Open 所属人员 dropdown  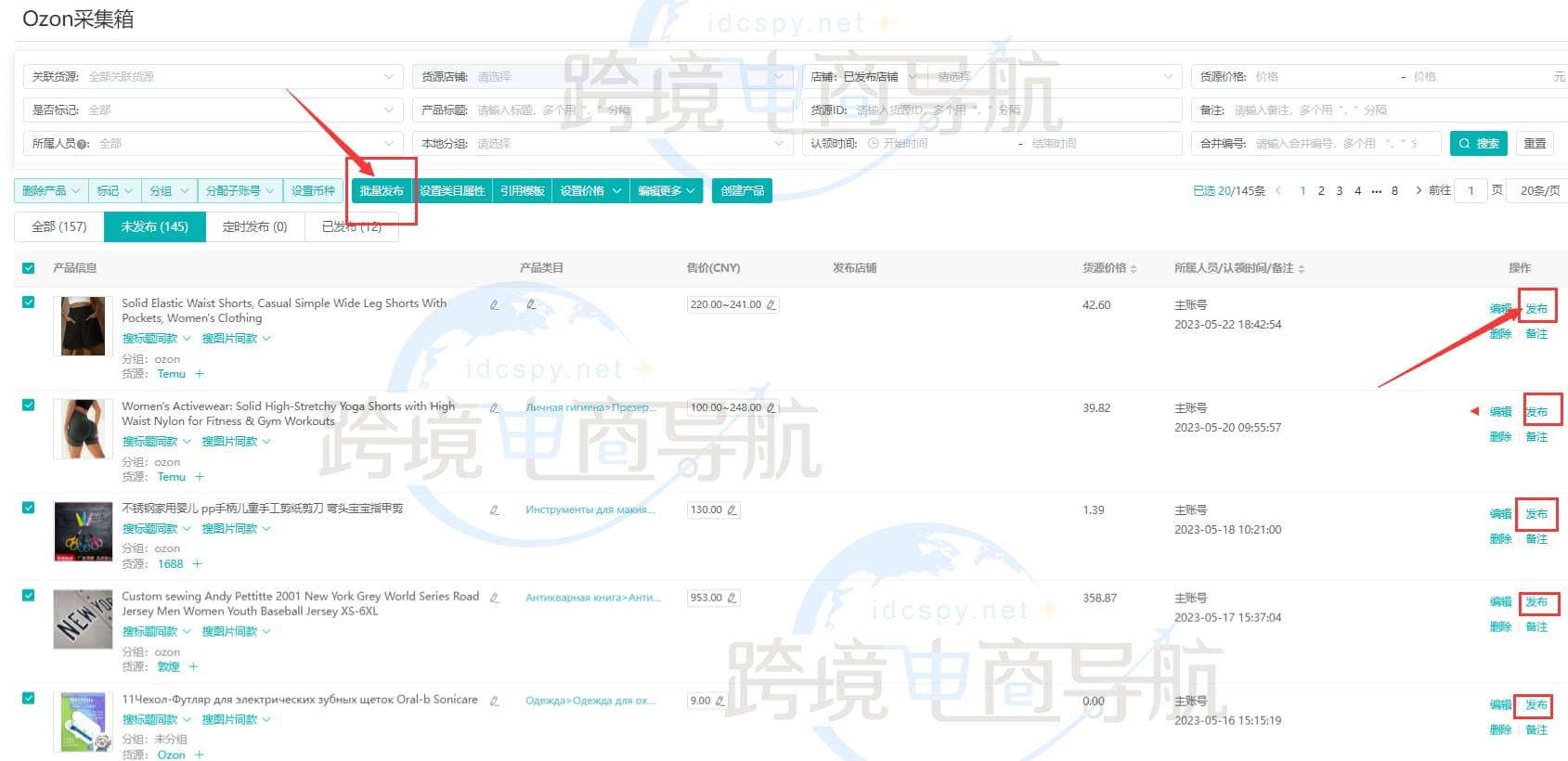(213, 144)
